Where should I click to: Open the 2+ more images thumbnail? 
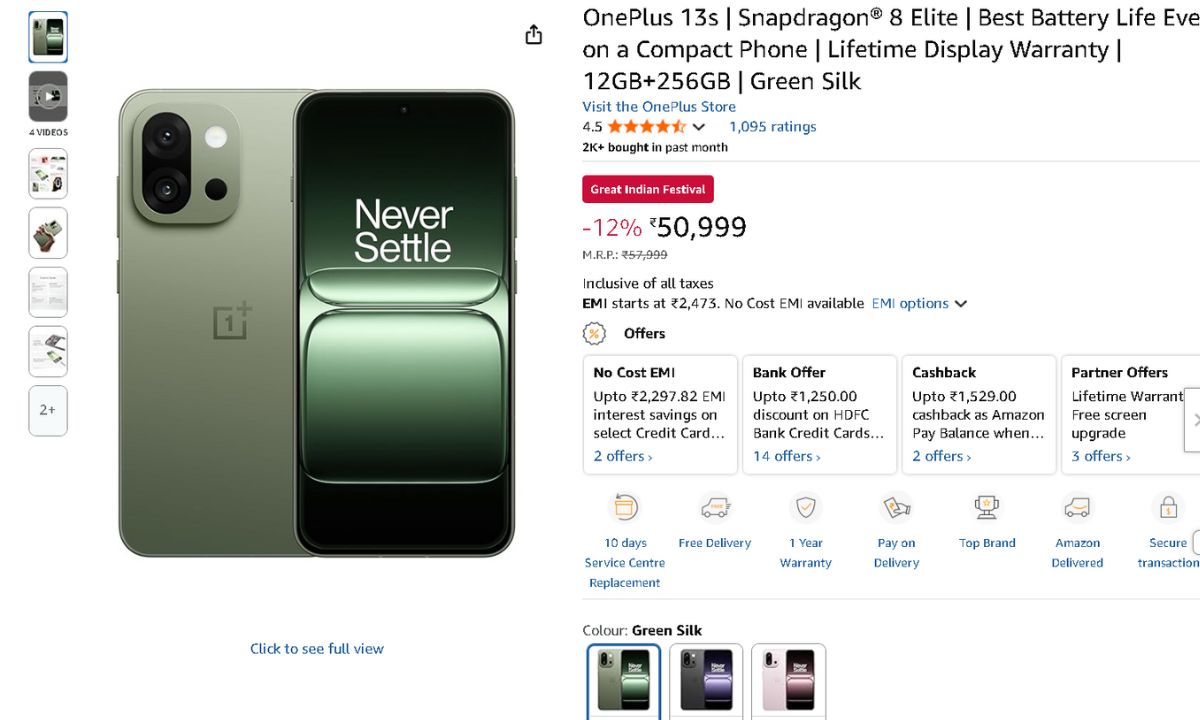click(x=48, y=410)
